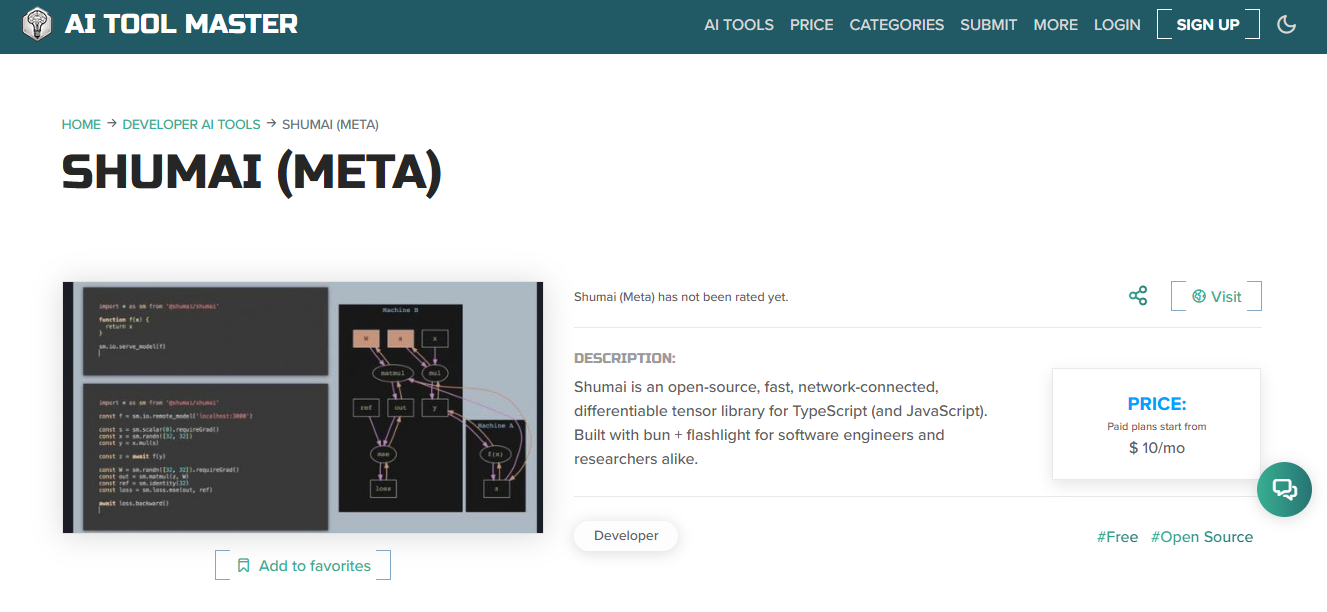1327x612 pixels.
Task: Open the live chat bubble icon
Action: [x=1284, y=489]
